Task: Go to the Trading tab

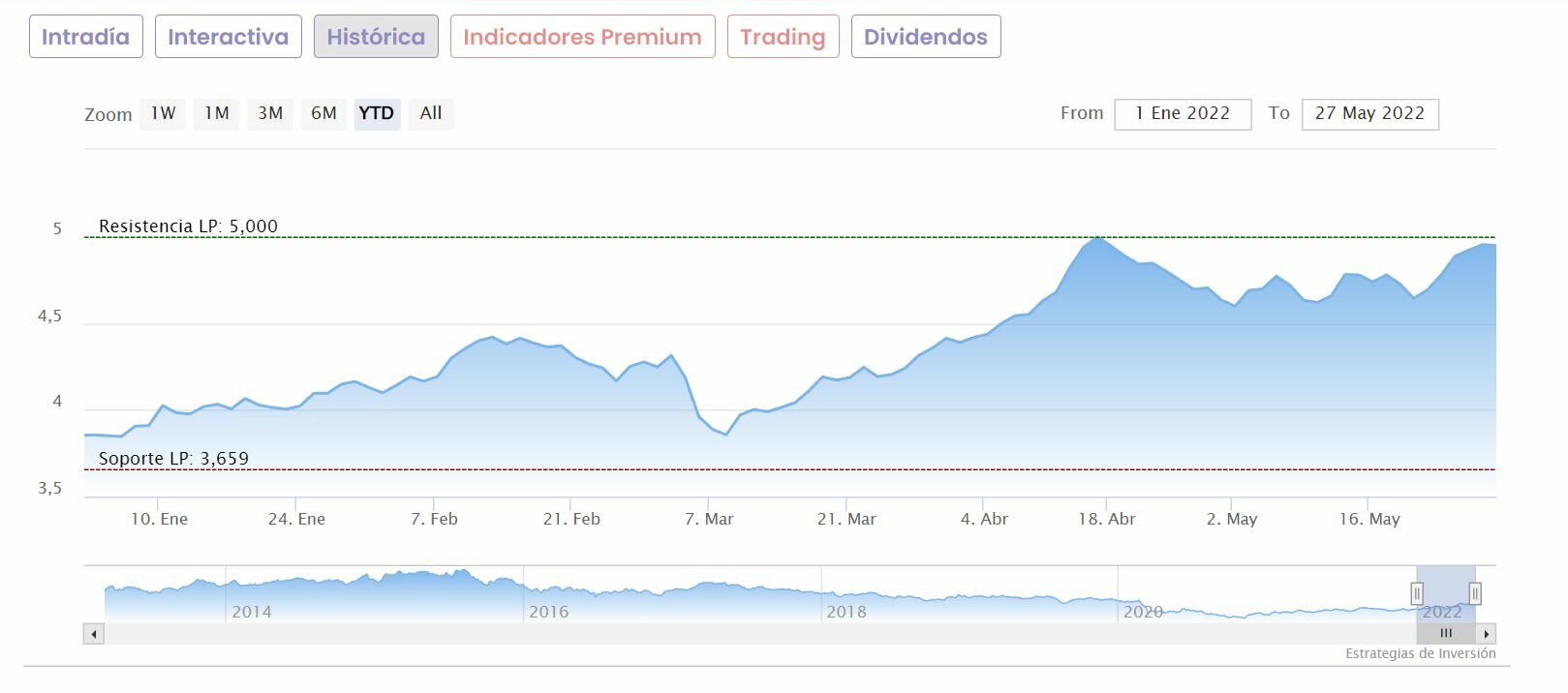Action: pos(783,37)
